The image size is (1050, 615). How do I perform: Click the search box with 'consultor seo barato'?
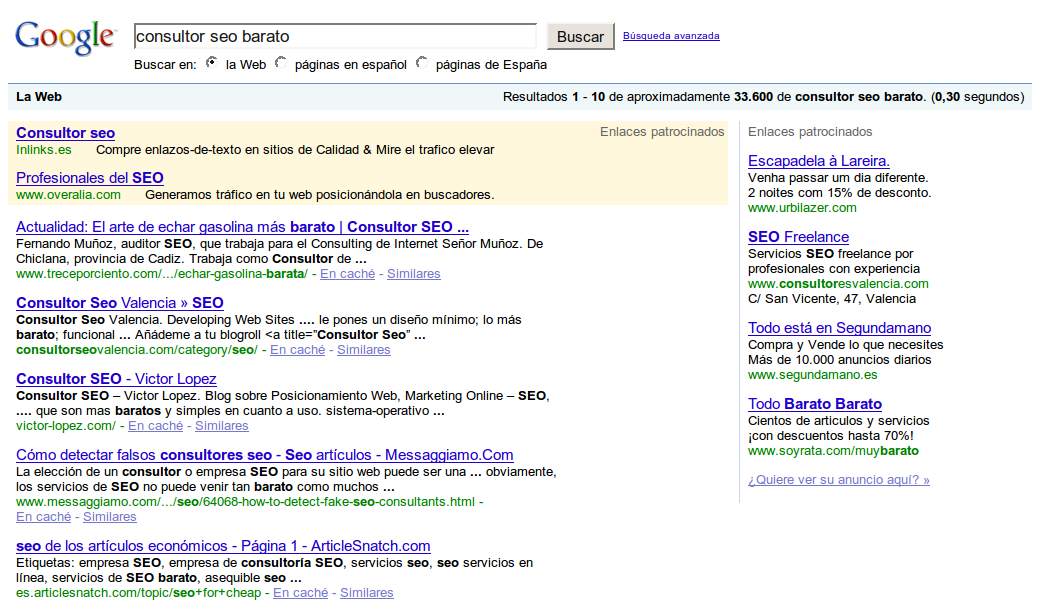tap(335, 37)
